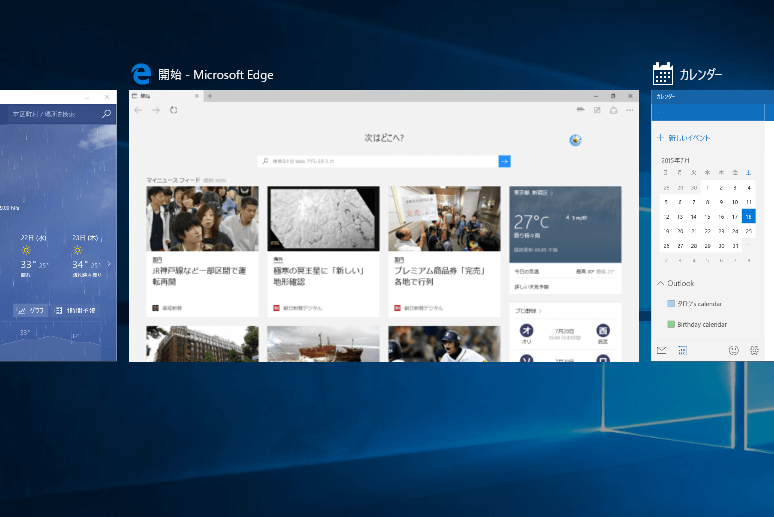The image size is (774, 517).
Task: Click the feedback smiley icon in Calendar
Action: coord(734,350)
